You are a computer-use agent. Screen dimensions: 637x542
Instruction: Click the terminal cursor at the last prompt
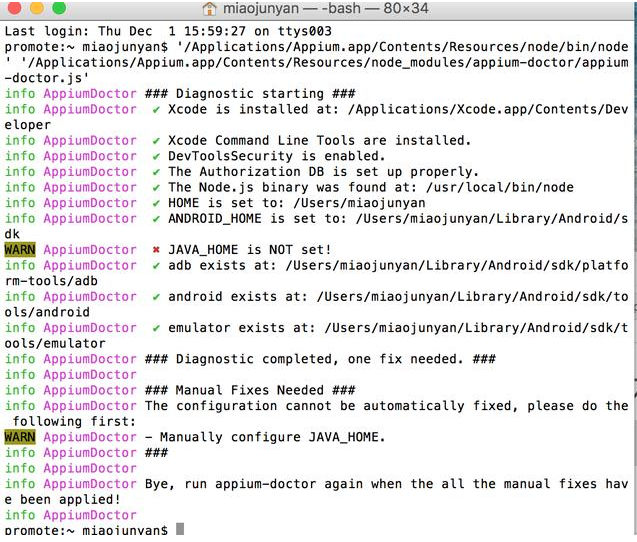(180, 530)
